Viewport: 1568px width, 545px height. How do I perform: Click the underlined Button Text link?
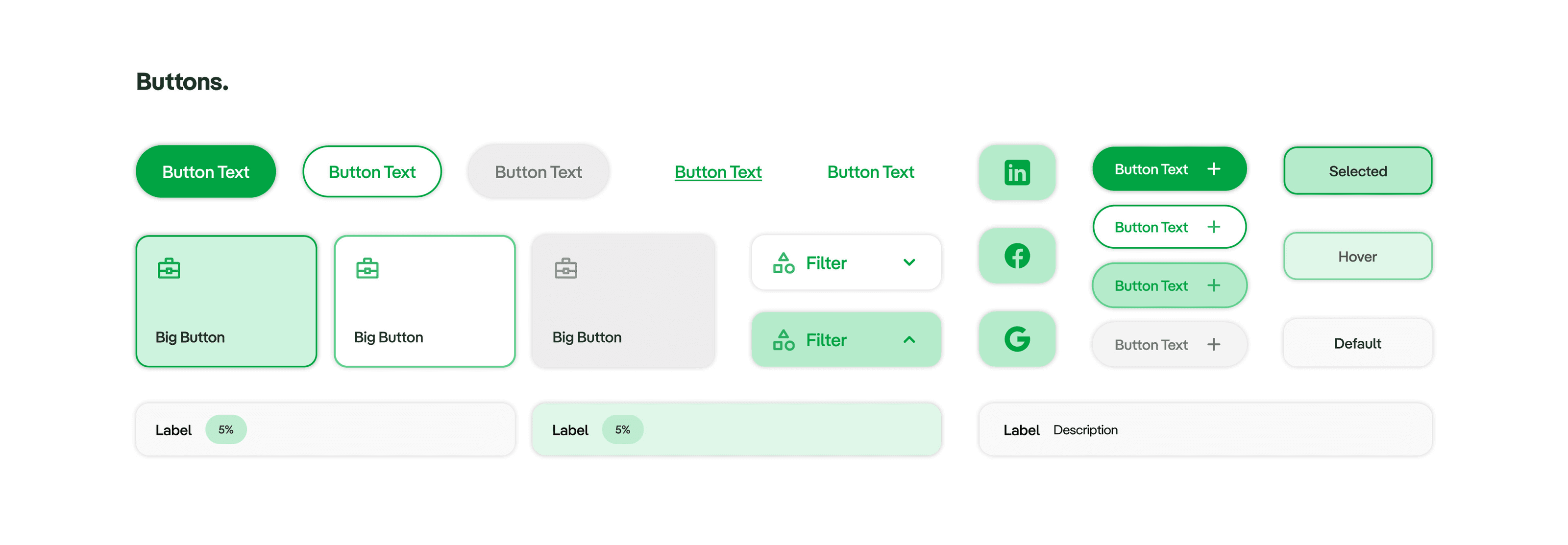[x=718, y=172]
